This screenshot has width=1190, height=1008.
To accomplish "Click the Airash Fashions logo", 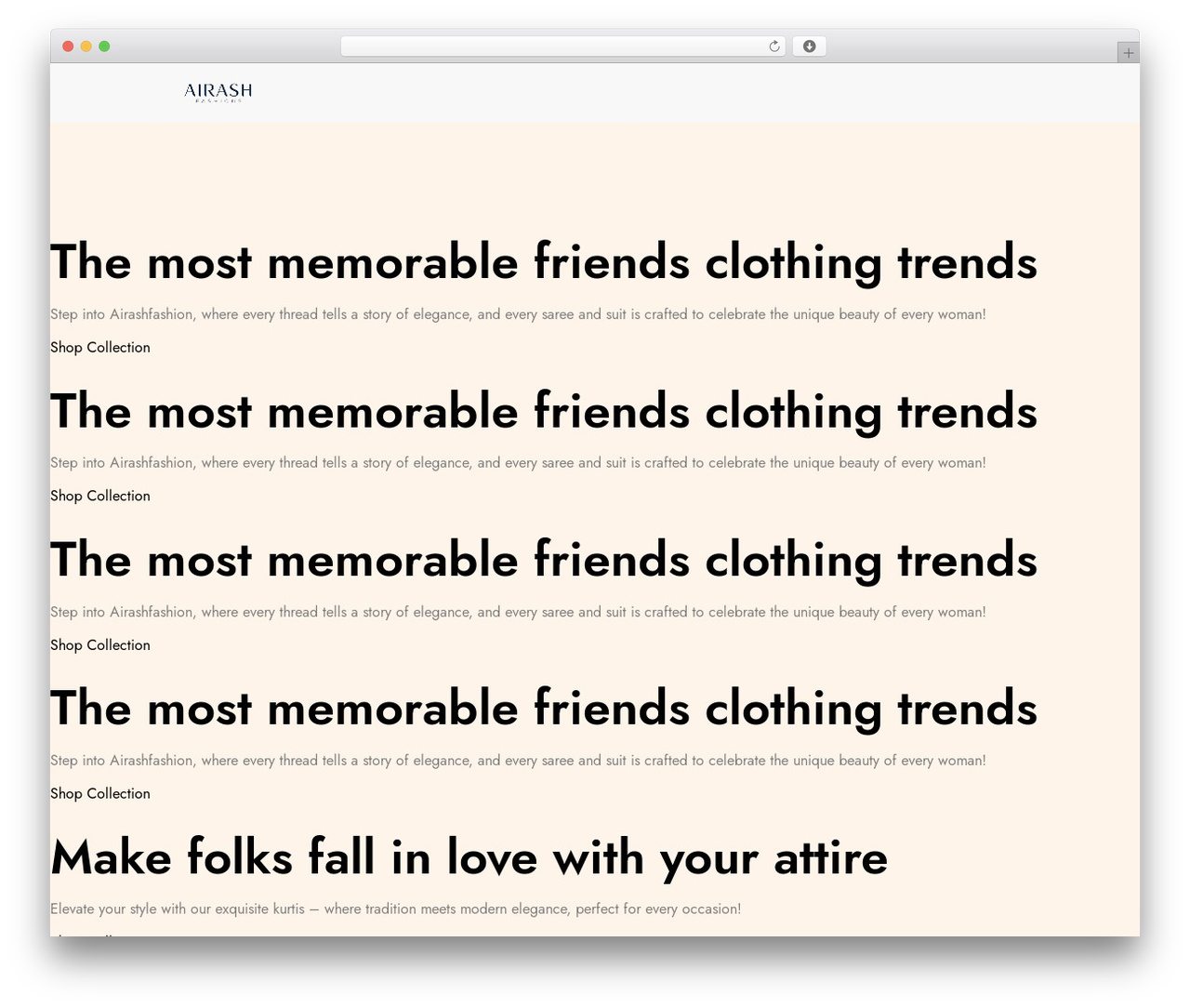I will (218, 92).
